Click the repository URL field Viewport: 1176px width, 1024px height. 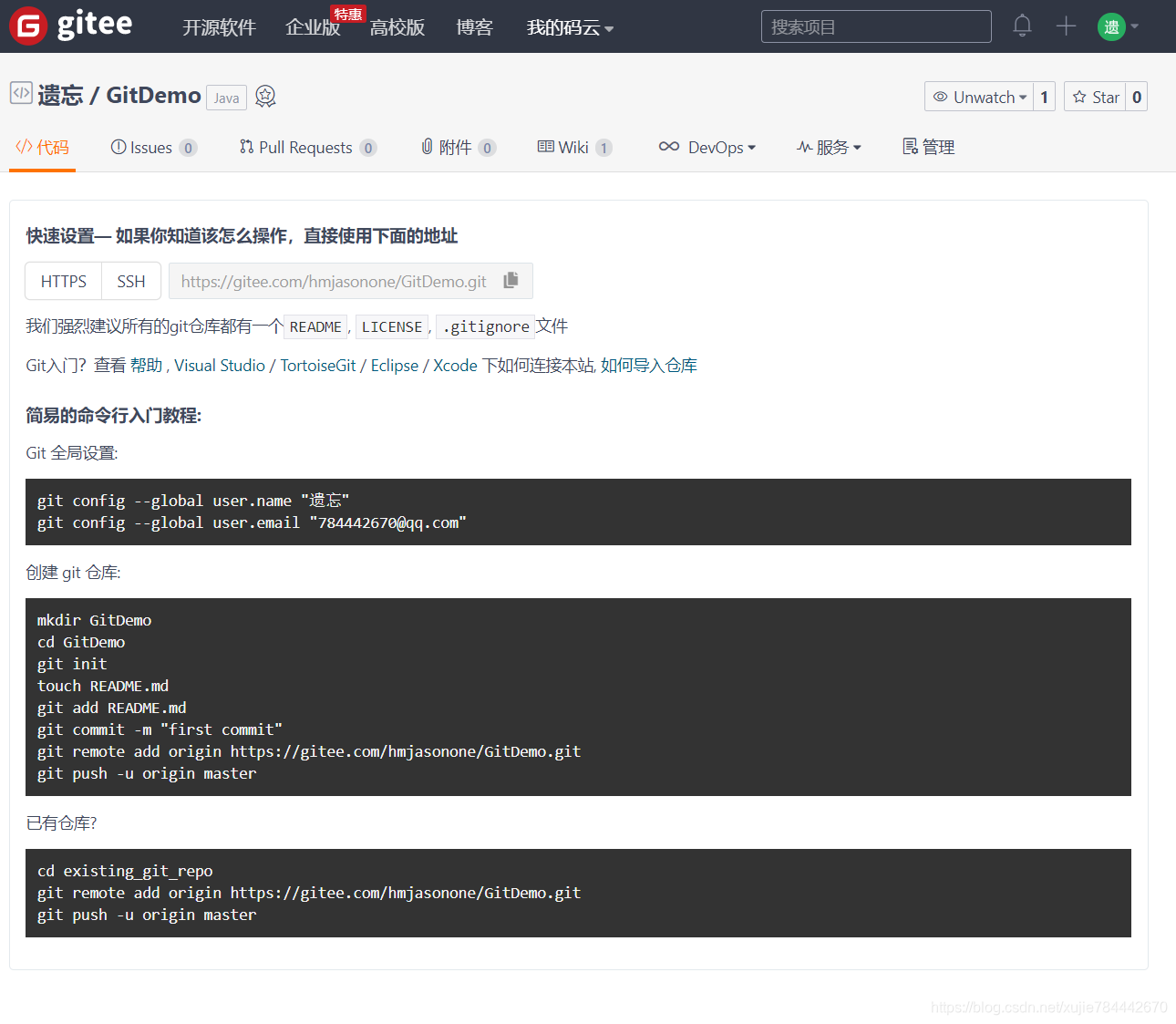point(351,281)
